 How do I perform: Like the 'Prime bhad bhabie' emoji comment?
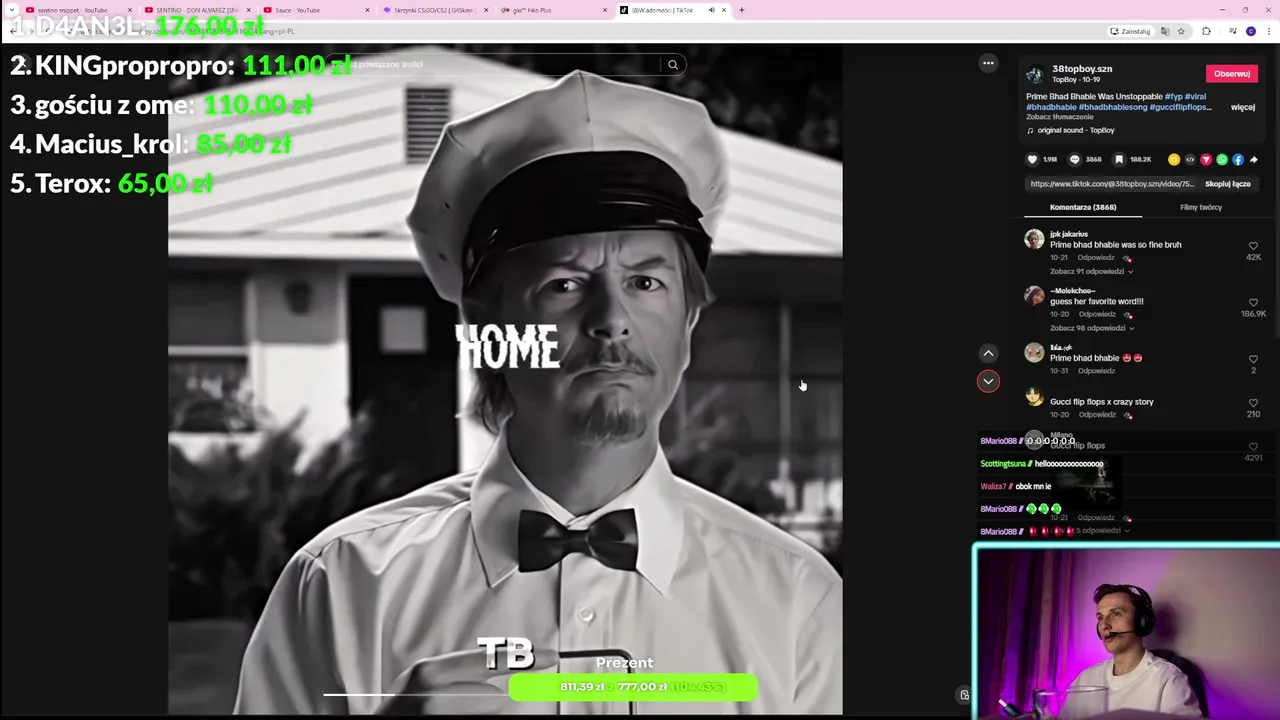1253,359
